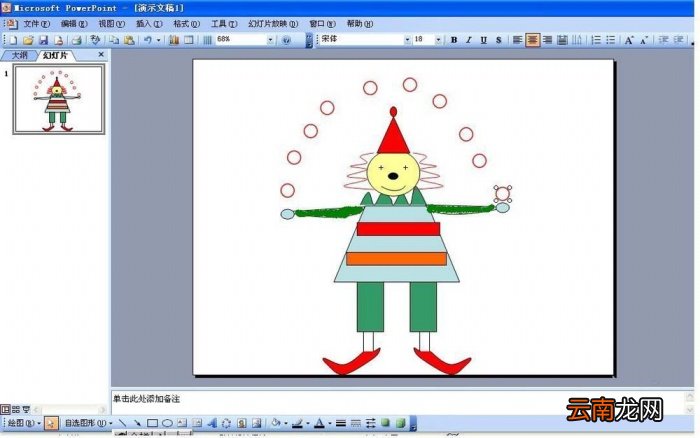Toggle Underline formatting
The width and height of the screenshot is (700, 438).
click(x=483, y=40)
